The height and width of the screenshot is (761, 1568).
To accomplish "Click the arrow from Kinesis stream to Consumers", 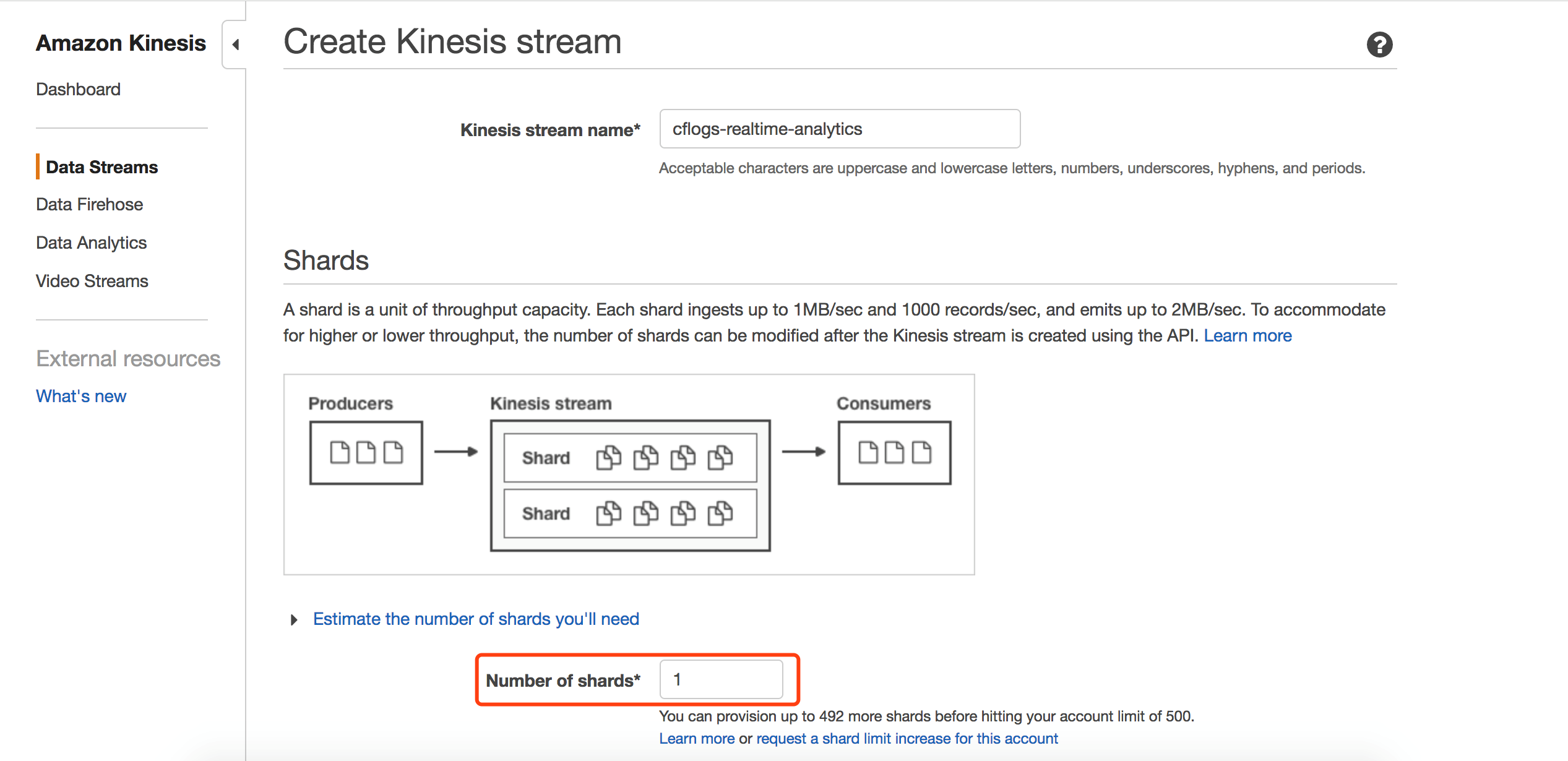I will [804, 452].
